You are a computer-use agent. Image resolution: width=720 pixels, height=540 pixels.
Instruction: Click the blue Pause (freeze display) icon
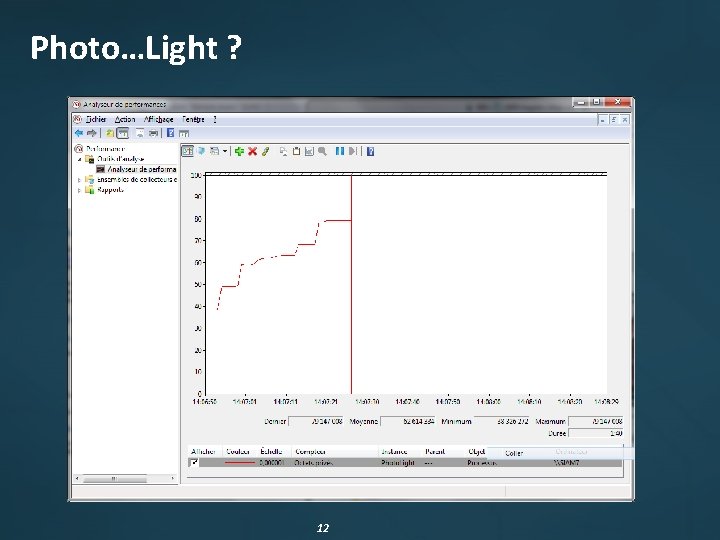[340, 151]
